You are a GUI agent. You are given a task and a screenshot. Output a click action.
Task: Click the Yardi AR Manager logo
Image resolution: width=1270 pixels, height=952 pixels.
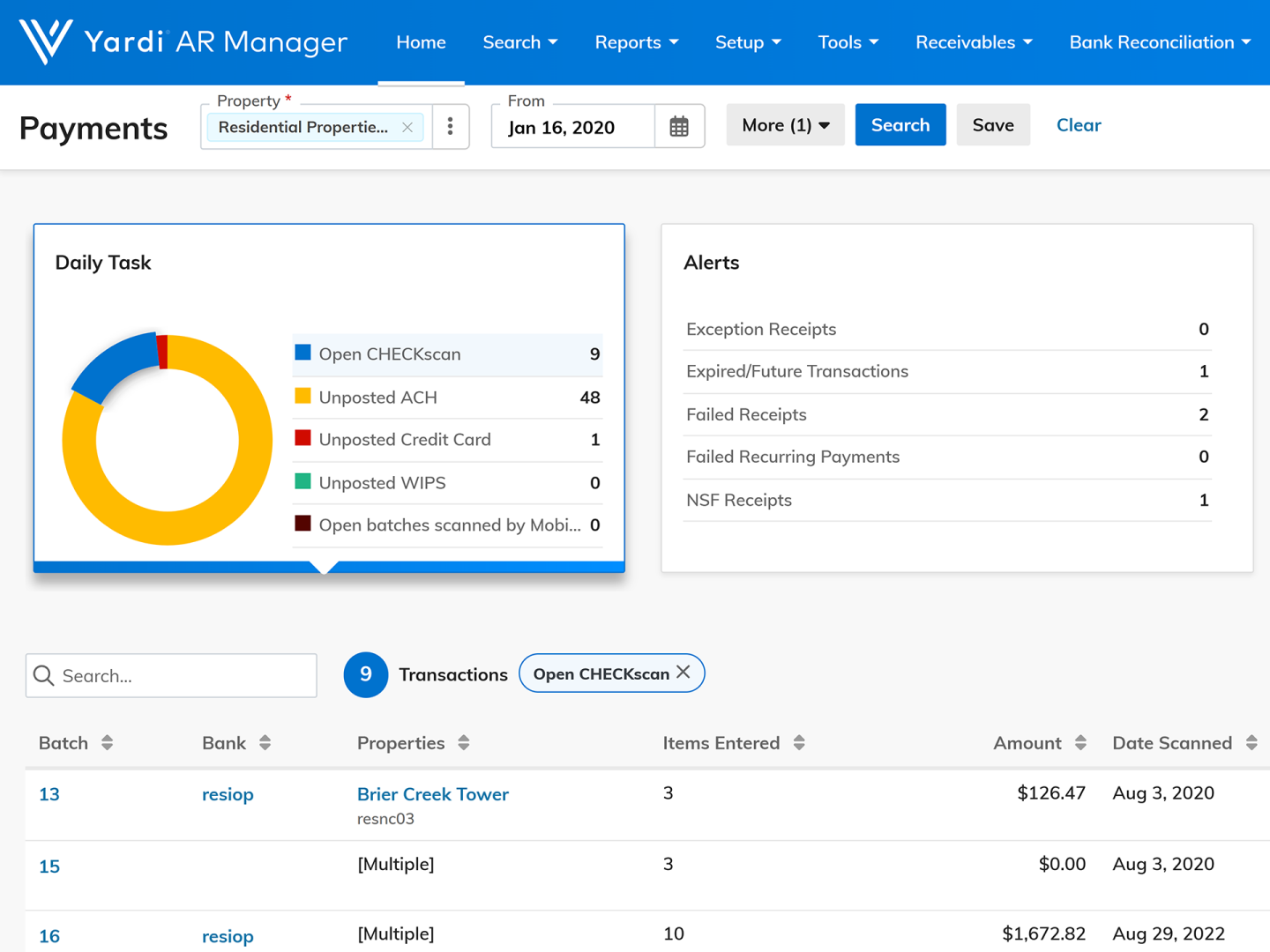coord(183,41)
